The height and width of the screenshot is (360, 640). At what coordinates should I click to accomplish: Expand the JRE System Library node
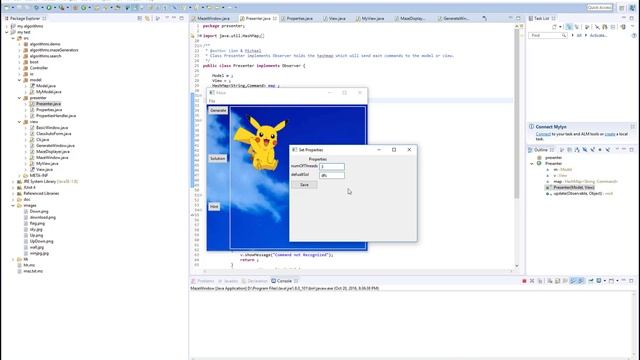13,181
